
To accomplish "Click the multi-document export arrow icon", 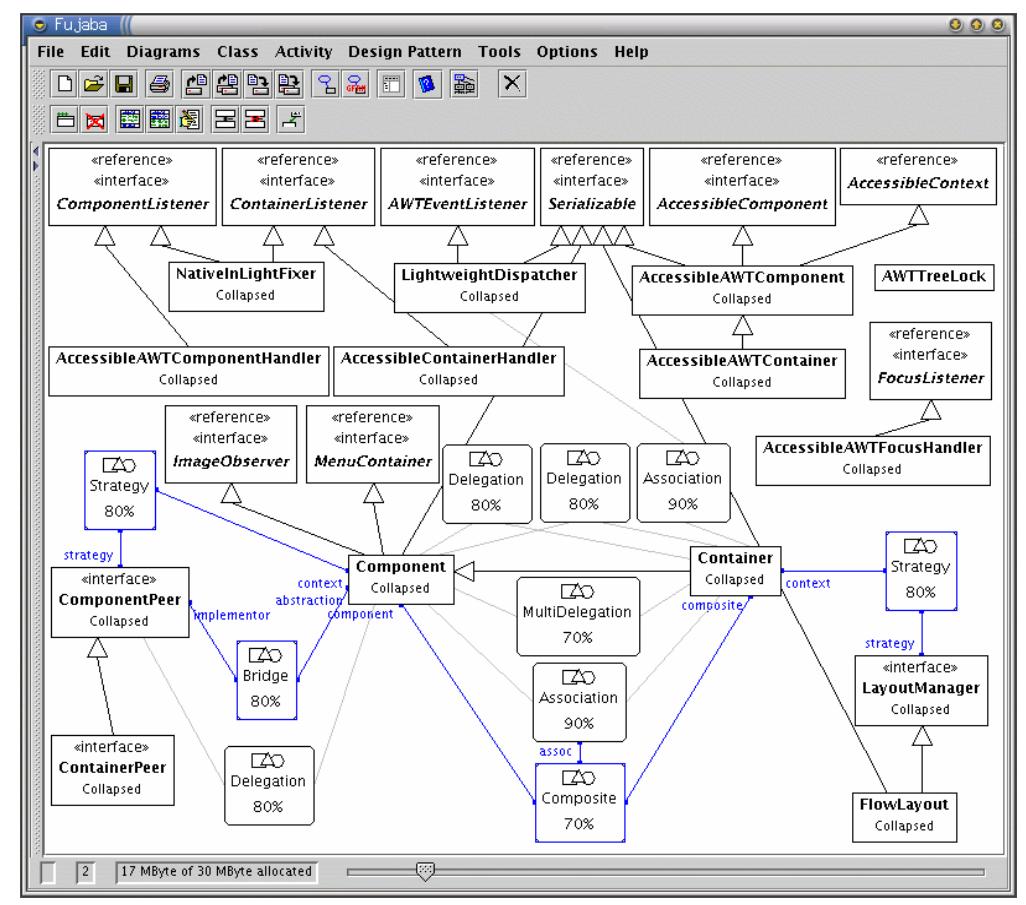I will coord(288,84).
